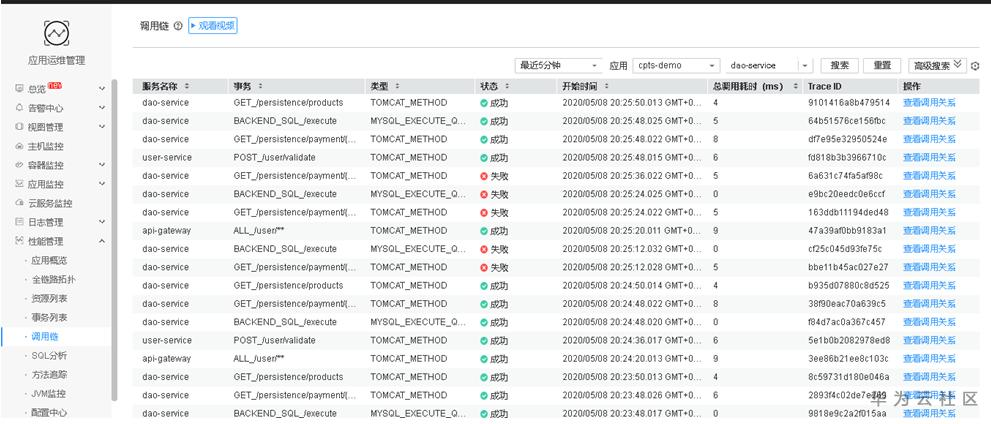
Task: Click Trace ID 163ddb11194ded48 cell
Action: (848, 212)
